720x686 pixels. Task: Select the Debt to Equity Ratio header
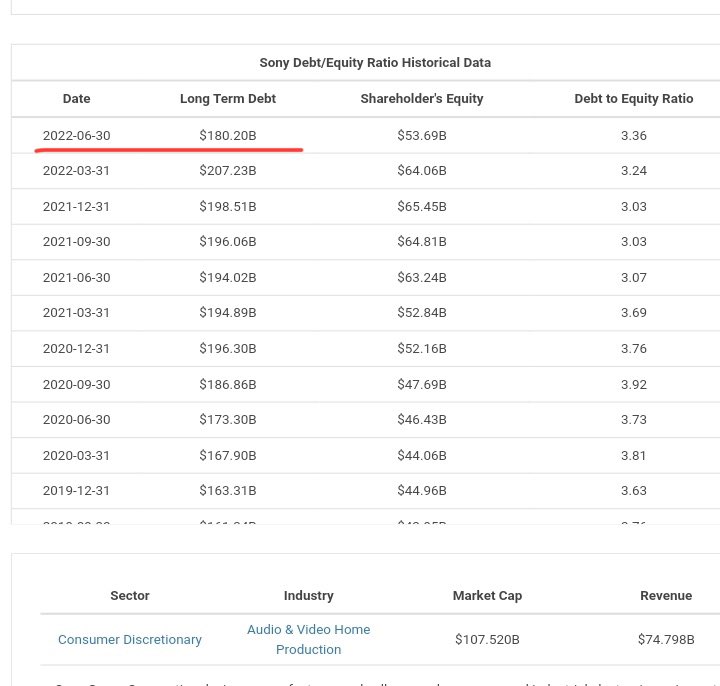tap(634, 99)
